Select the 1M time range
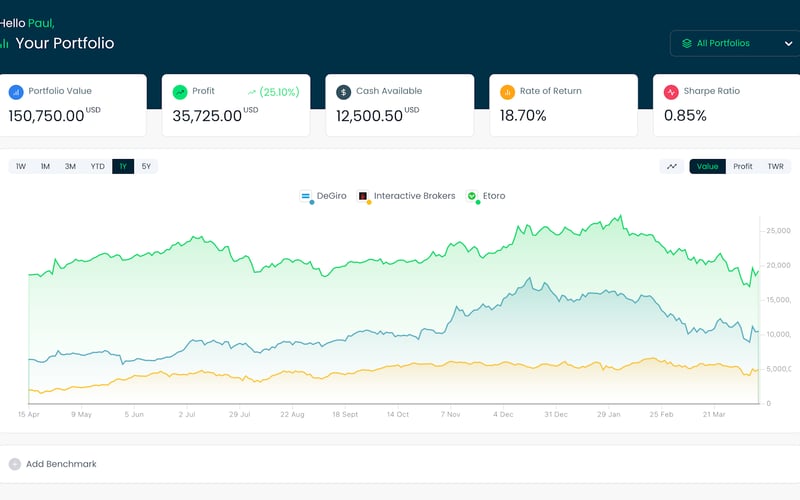 pos(45,166)
